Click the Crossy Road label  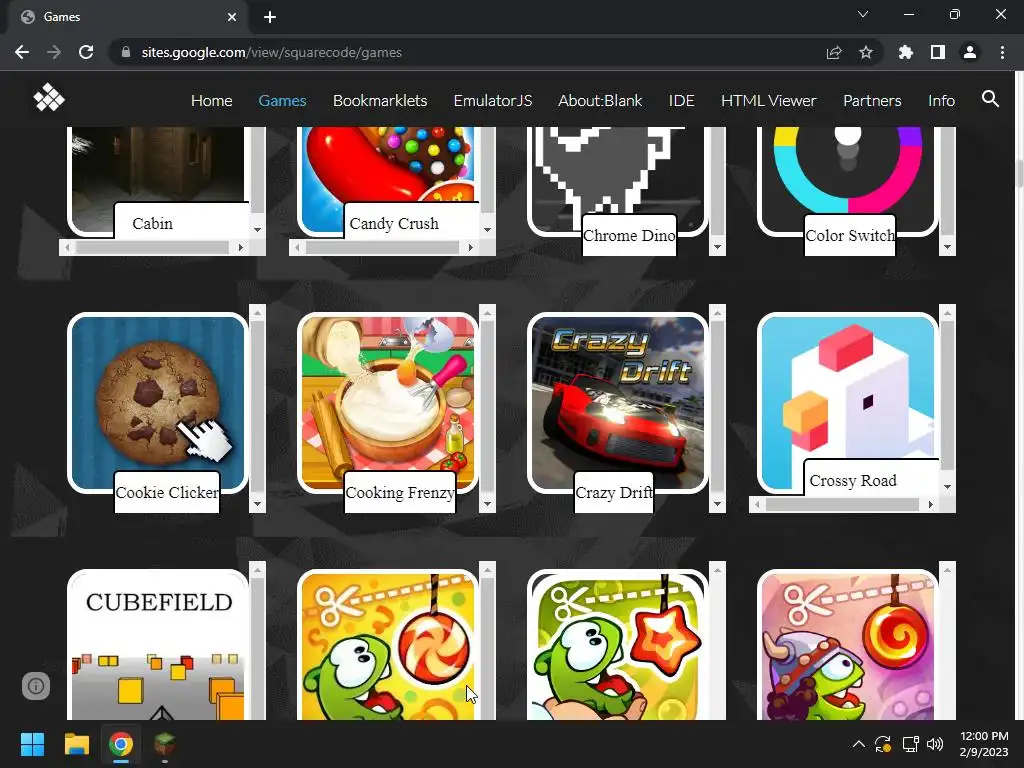click(853, 481)
